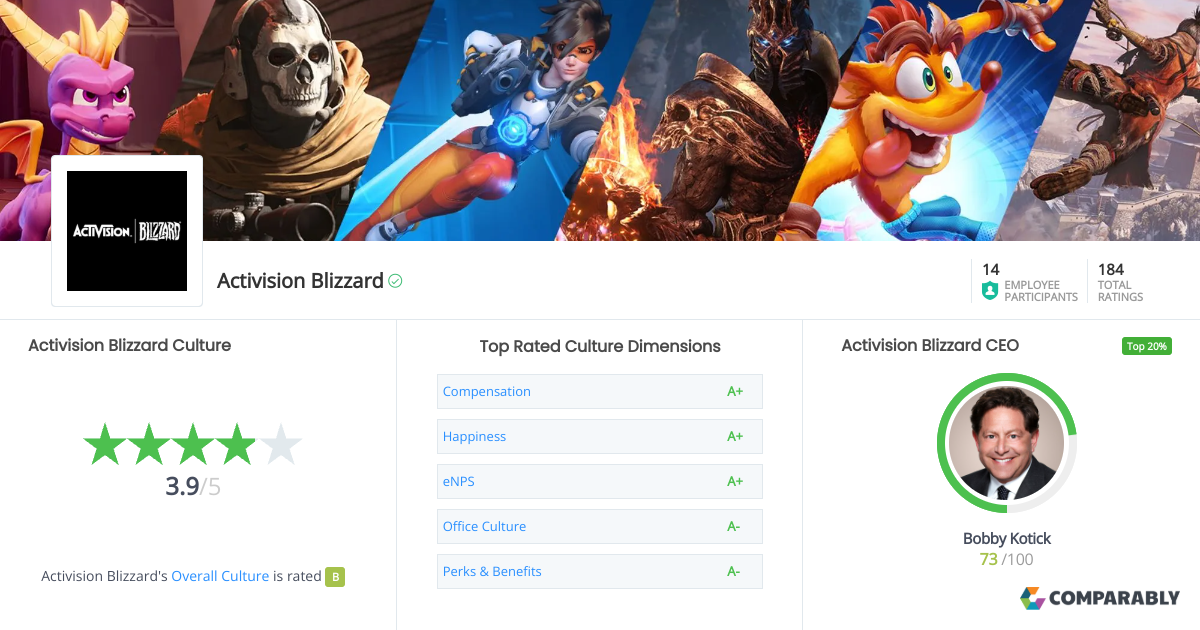Click the Activision Blizzard logo thumbnail
1200x630 pixels.
pyautogui.click(x=127, y=231)
